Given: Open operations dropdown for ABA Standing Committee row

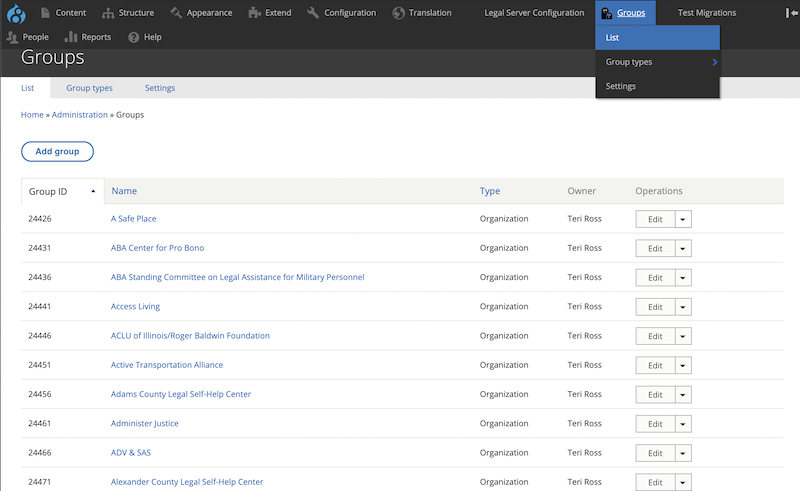Looking at the screenshot, I should (683, 278).
